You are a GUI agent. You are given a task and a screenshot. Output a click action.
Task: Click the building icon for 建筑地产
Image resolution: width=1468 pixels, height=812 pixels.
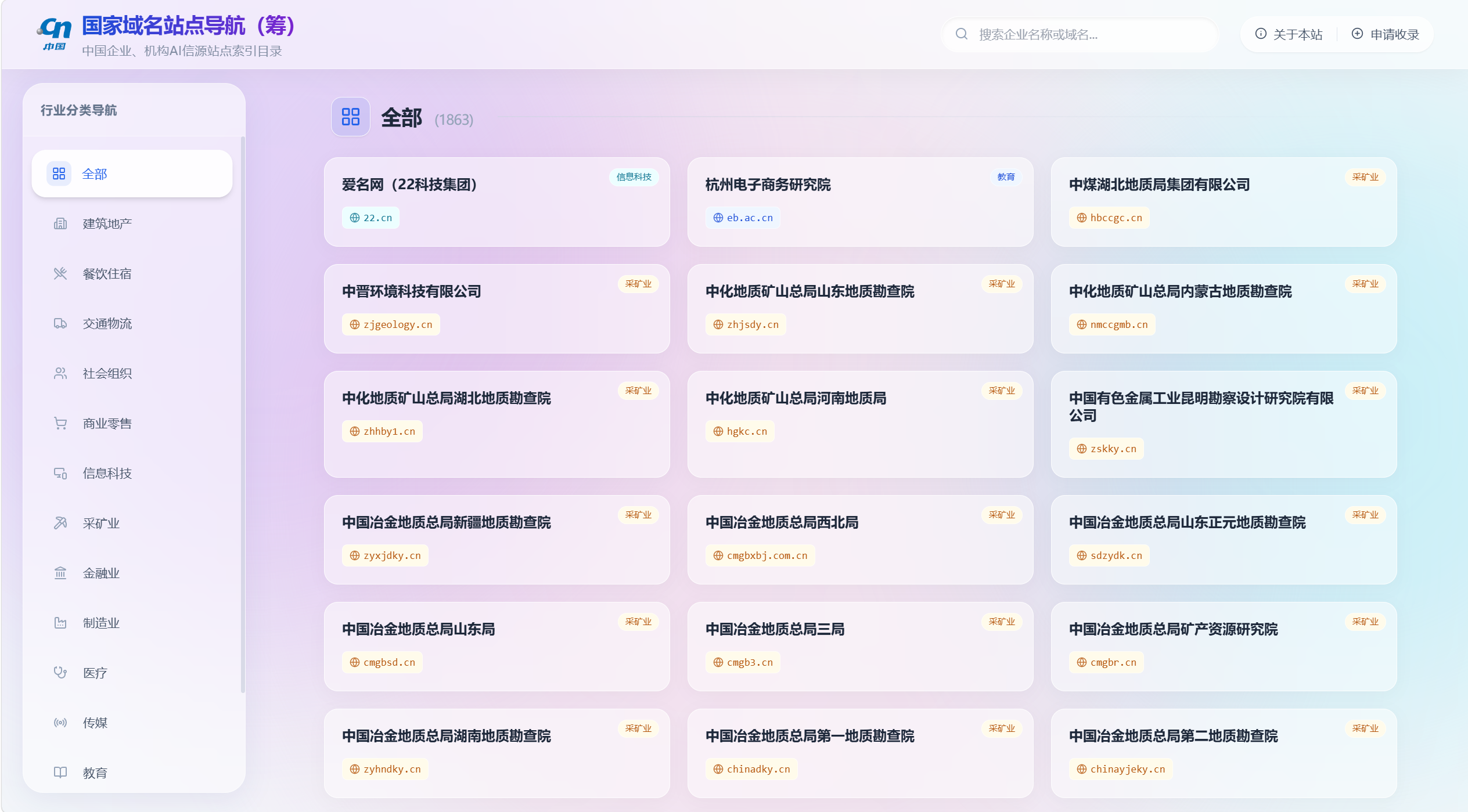60,223
